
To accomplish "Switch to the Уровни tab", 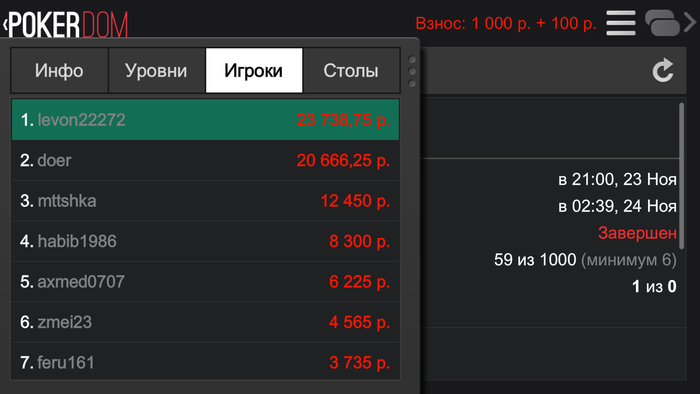I will [x=156, y=71].
